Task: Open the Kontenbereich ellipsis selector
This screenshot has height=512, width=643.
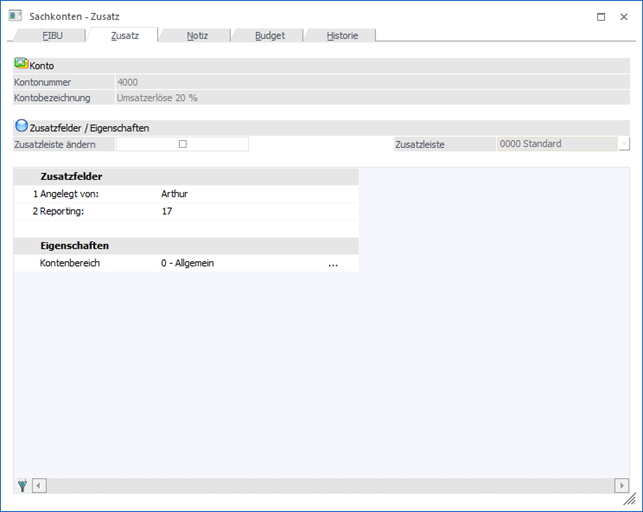Action: (333, 264)
